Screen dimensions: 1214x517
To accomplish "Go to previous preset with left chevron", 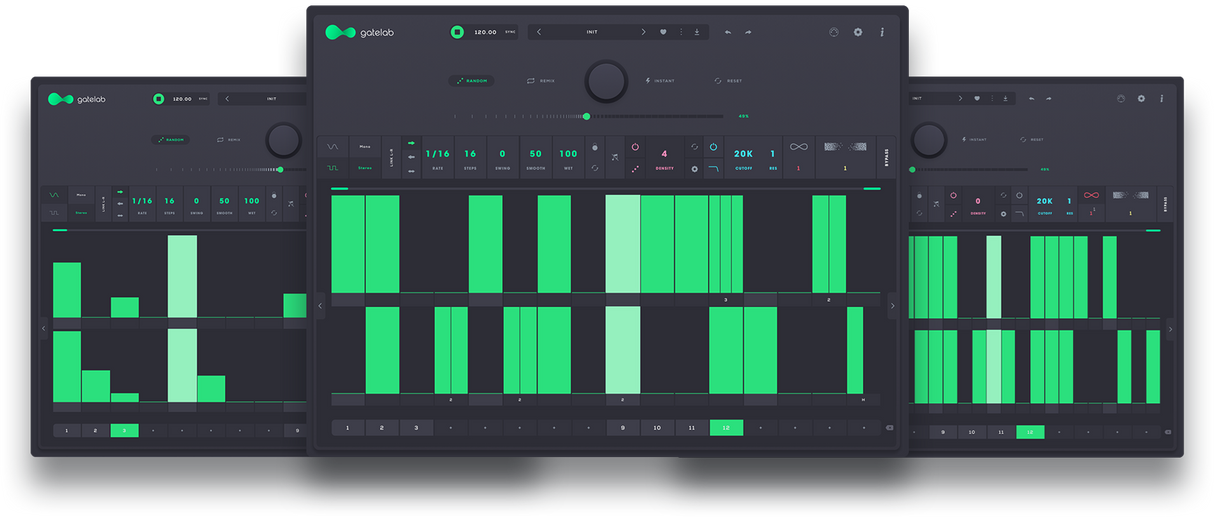I will [x=539, y=32].
